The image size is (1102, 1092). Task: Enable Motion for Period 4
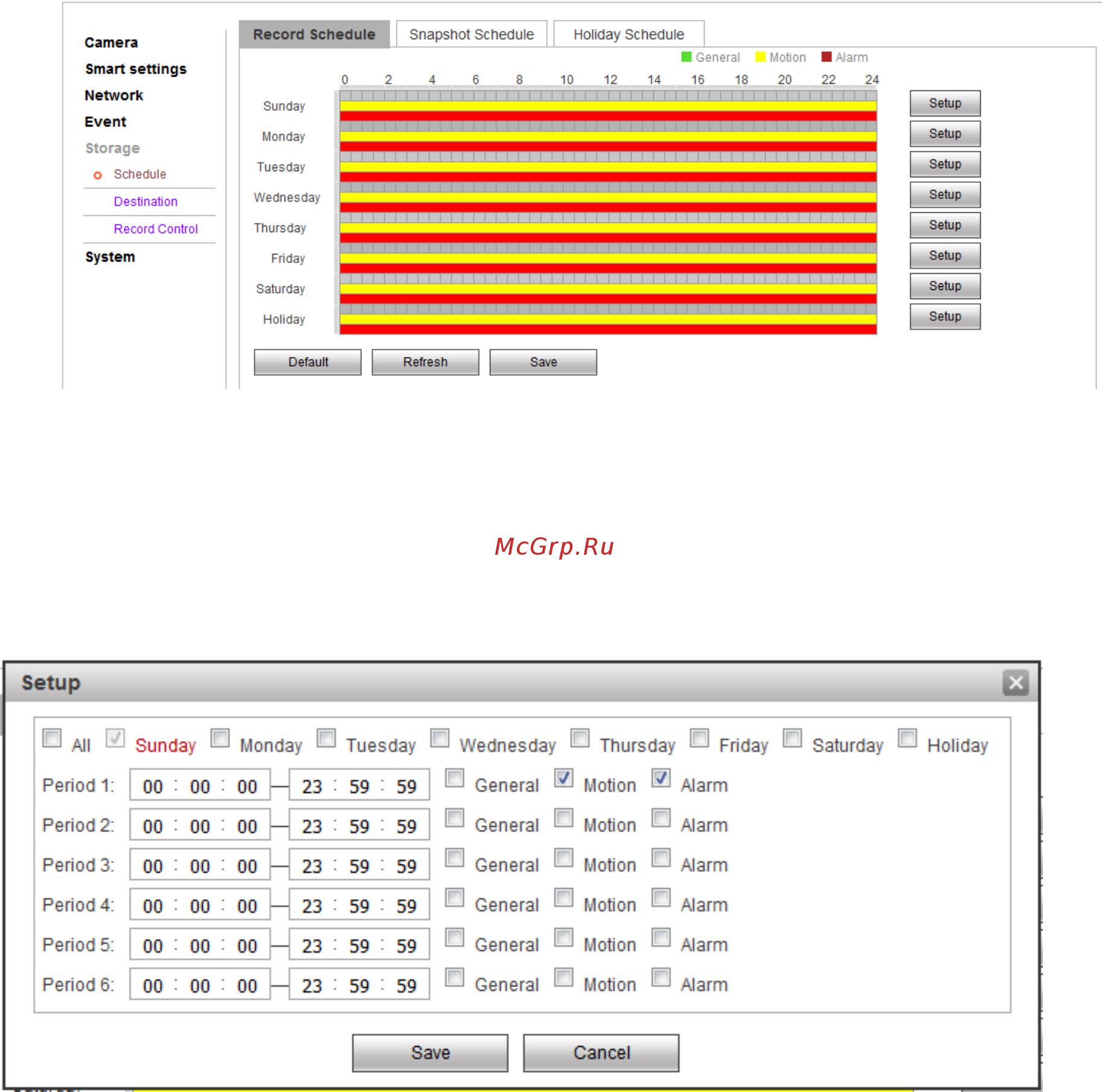[564, 898]
